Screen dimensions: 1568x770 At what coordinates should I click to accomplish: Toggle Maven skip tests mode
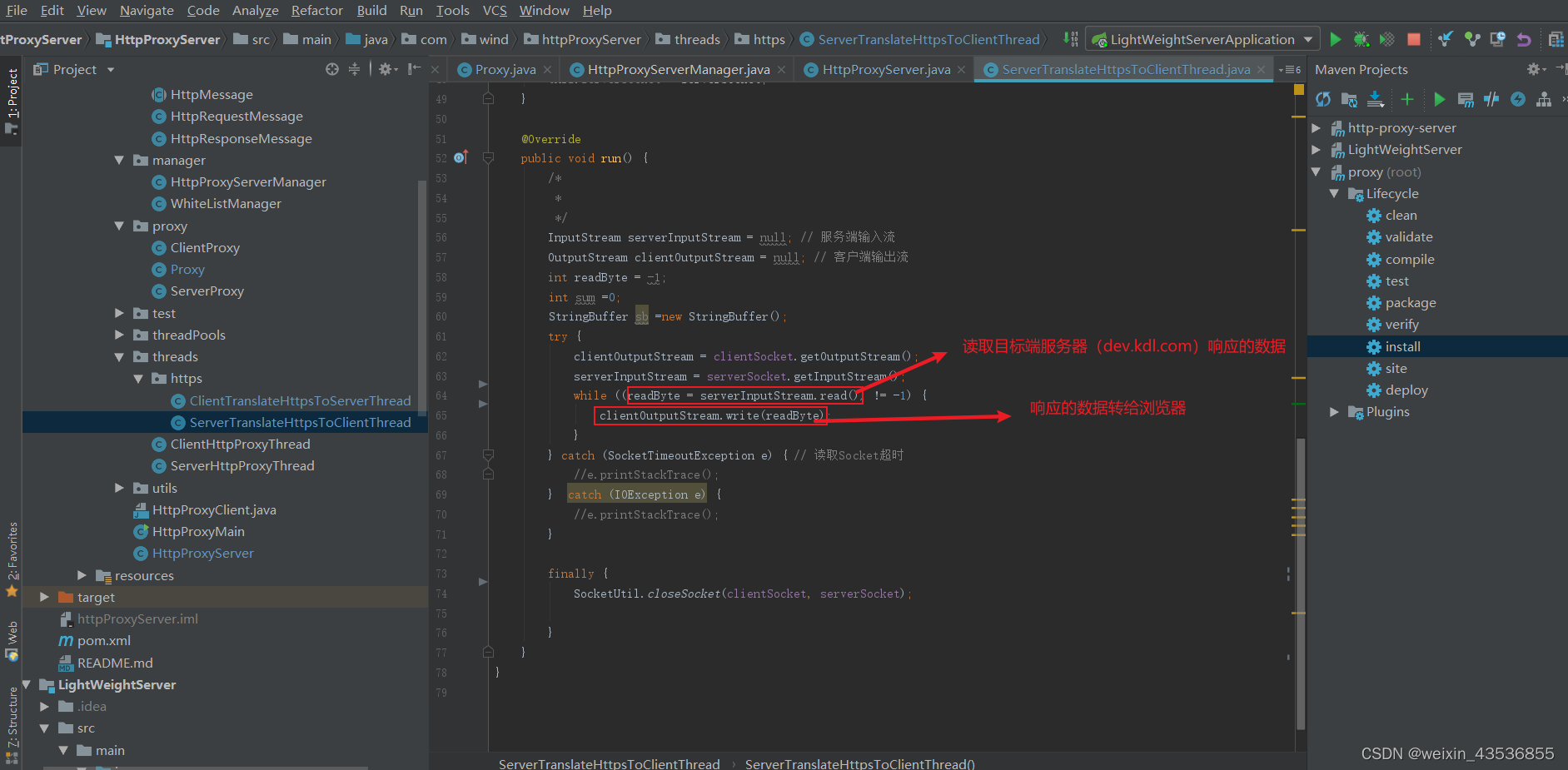[x=1518, y=100]
